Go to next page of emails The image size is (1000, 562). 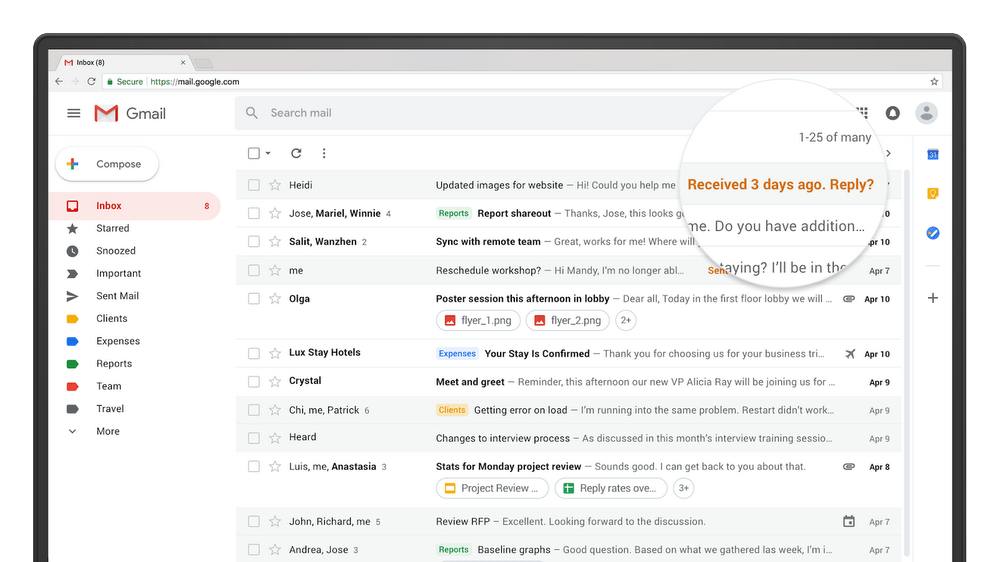[888, 153]
